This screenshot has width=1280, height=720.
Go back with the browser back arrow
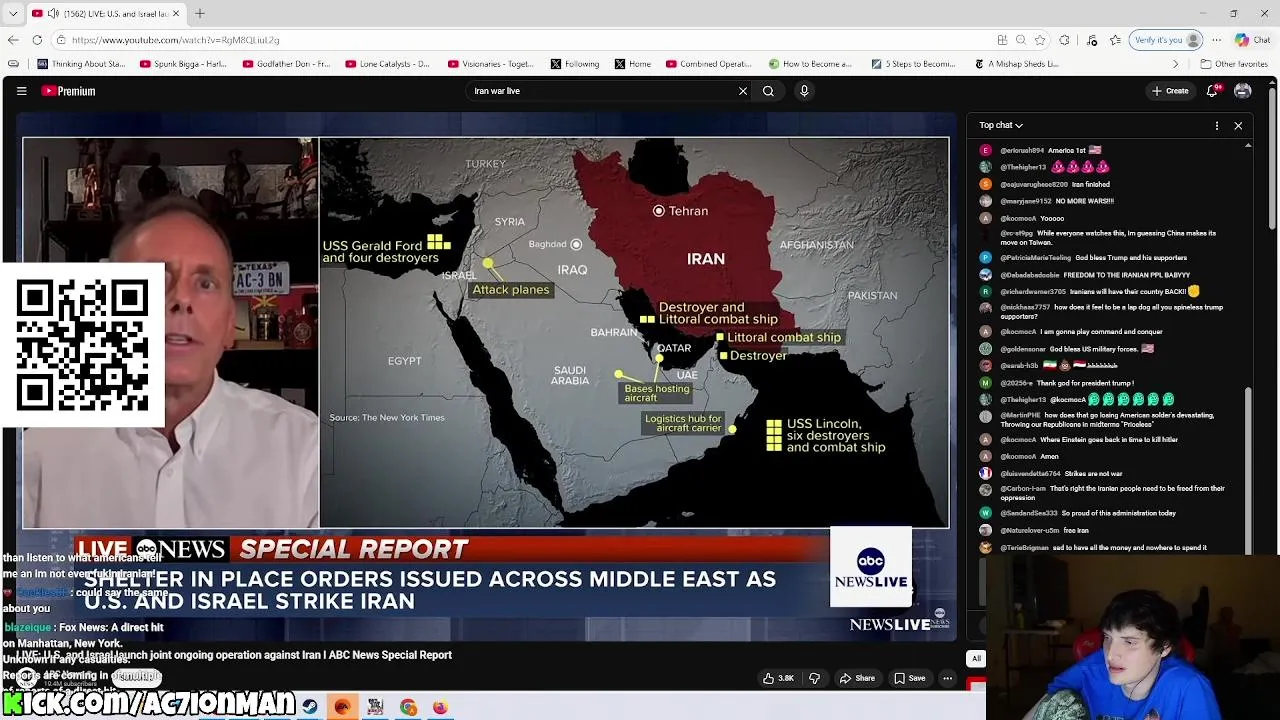[13, 40]
